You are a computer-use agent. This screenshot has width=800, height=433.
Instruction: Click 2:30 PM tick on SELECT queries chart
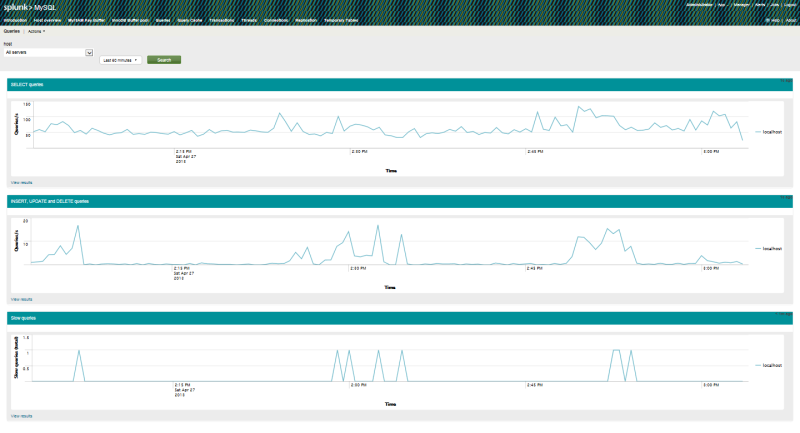tap(359, 151)
